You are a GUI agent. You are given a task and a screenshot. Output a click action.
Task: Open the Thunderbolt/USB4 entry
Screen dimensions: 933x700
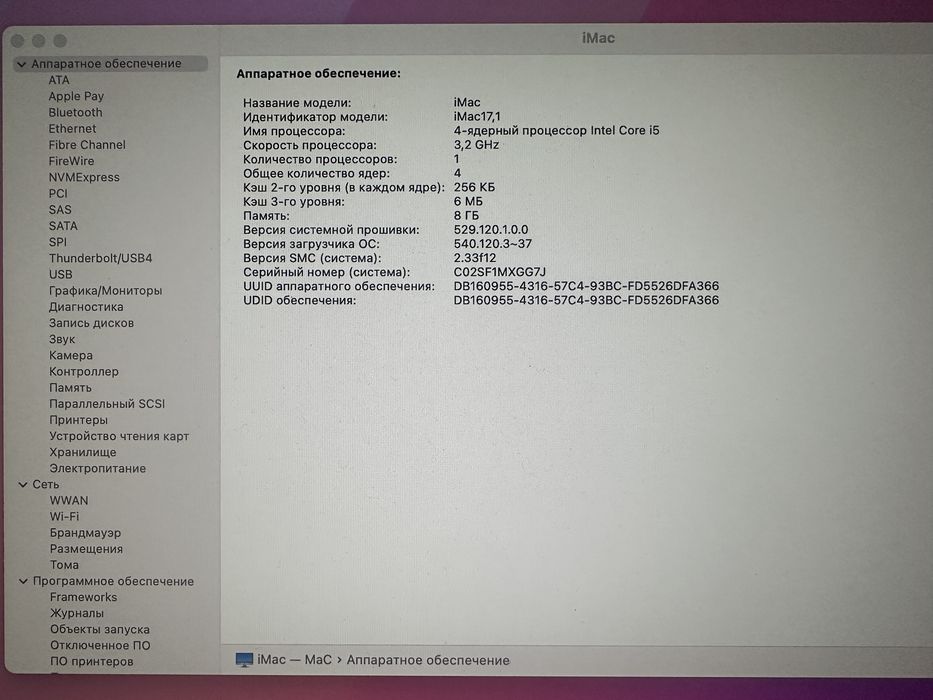(101, 258)
